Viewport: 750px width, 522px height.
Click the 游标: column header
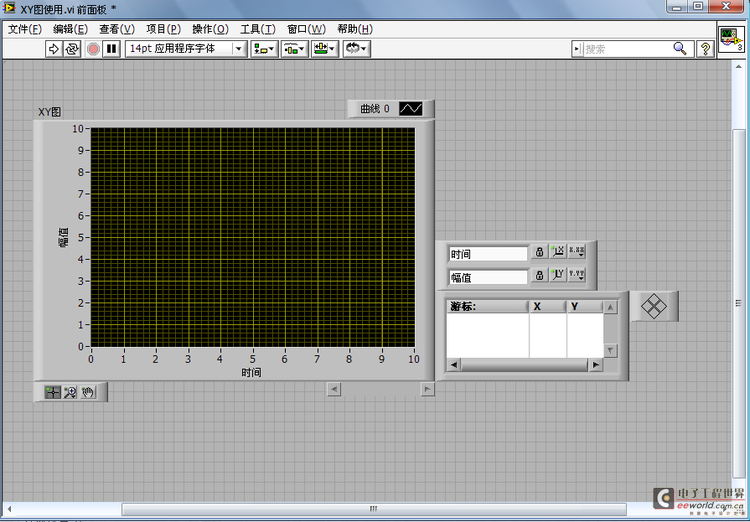click(x=487, y=307)
